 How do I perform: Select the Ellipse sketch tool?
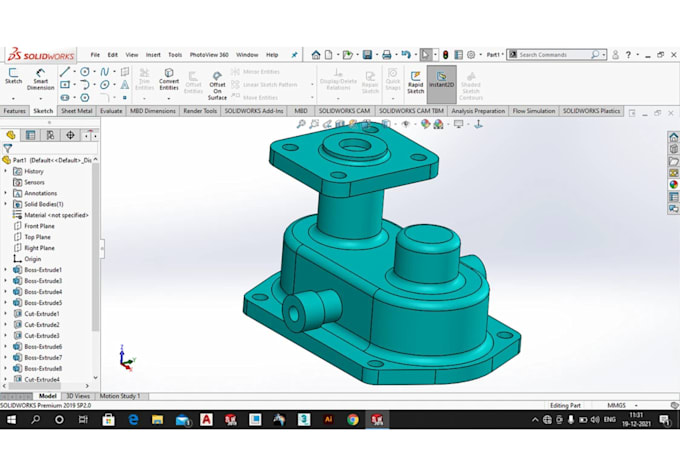pyautogui.click(x=105, y=85)
